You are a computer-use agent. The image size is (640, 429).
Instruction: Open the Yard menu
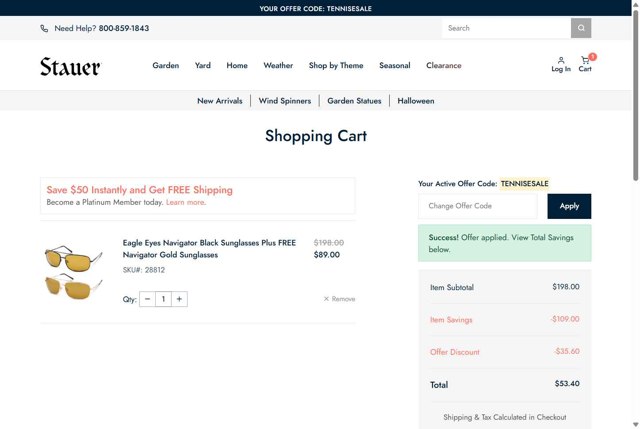coord(203,65)
